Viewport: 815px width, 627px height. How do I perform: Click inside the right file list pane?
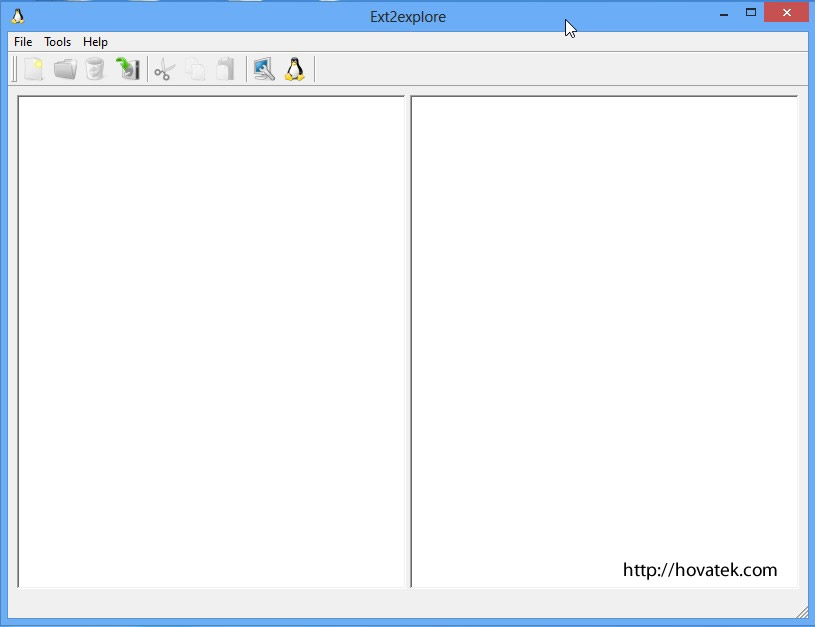[x=604, y=340]
